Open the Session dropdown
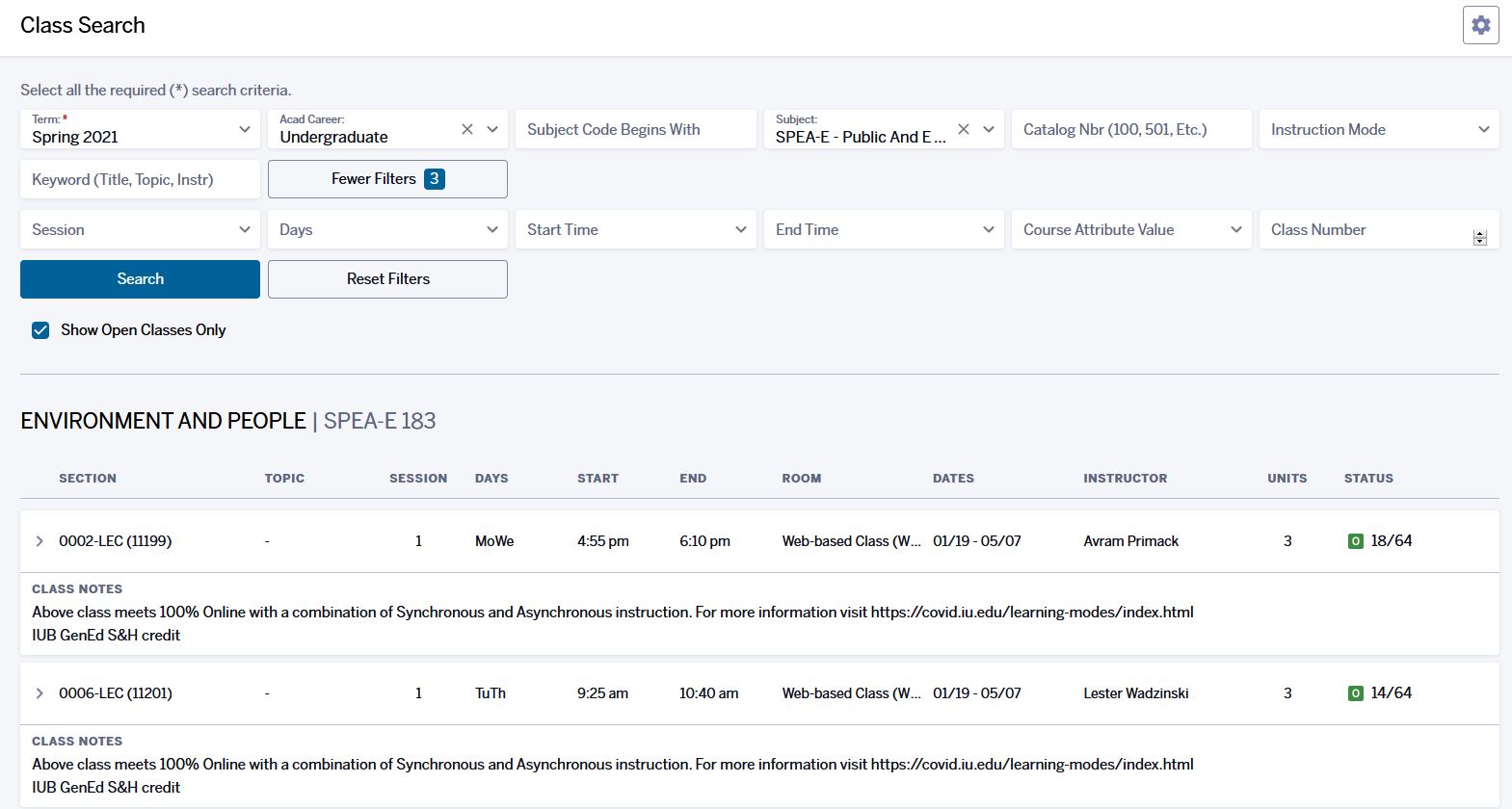Screen dimensions: 1512x809 (x=141, y=229)
